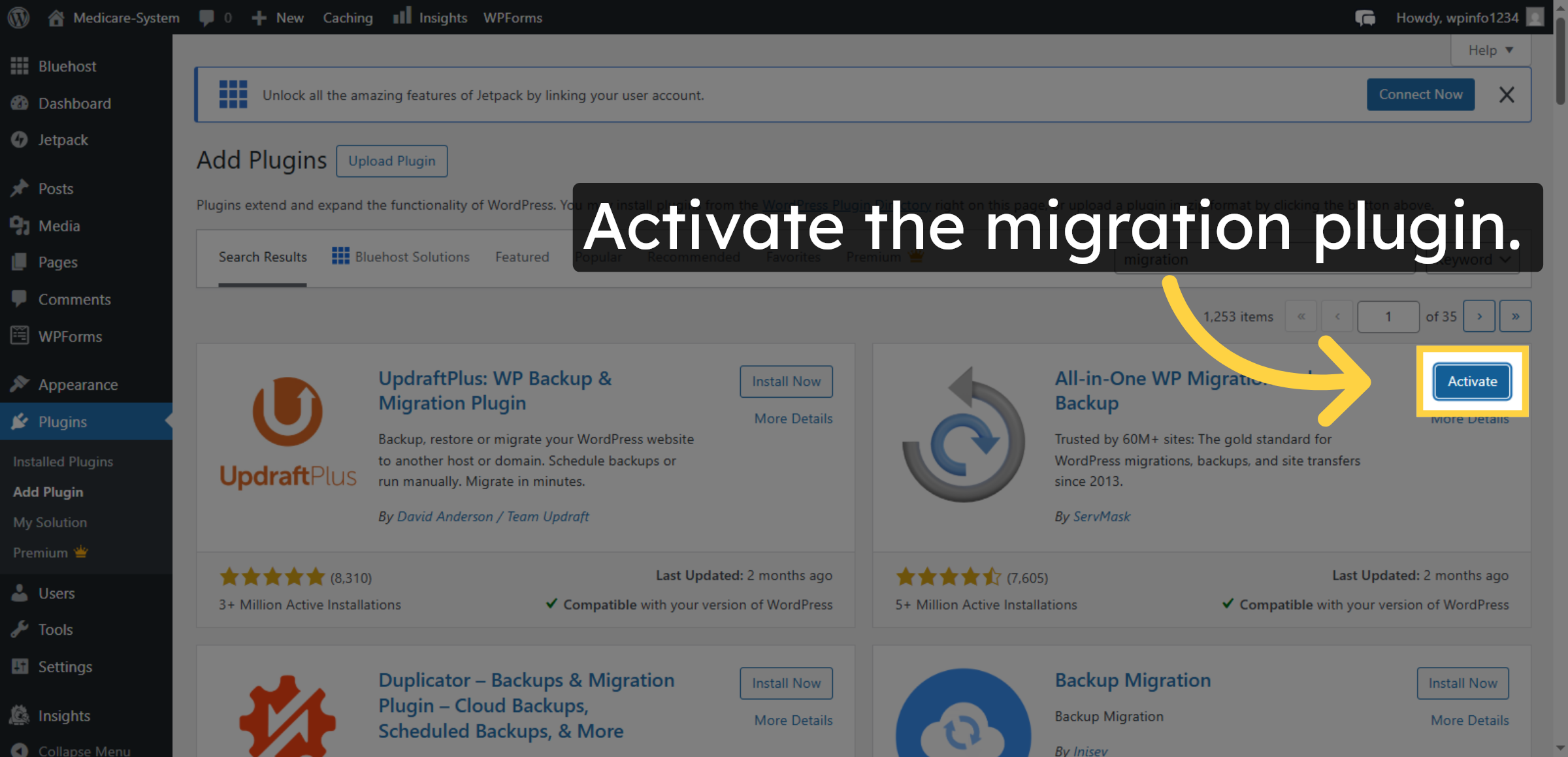Switch to the Featured plugins tab
This screenshot has width=1568, height=757.
click(521, 256)
